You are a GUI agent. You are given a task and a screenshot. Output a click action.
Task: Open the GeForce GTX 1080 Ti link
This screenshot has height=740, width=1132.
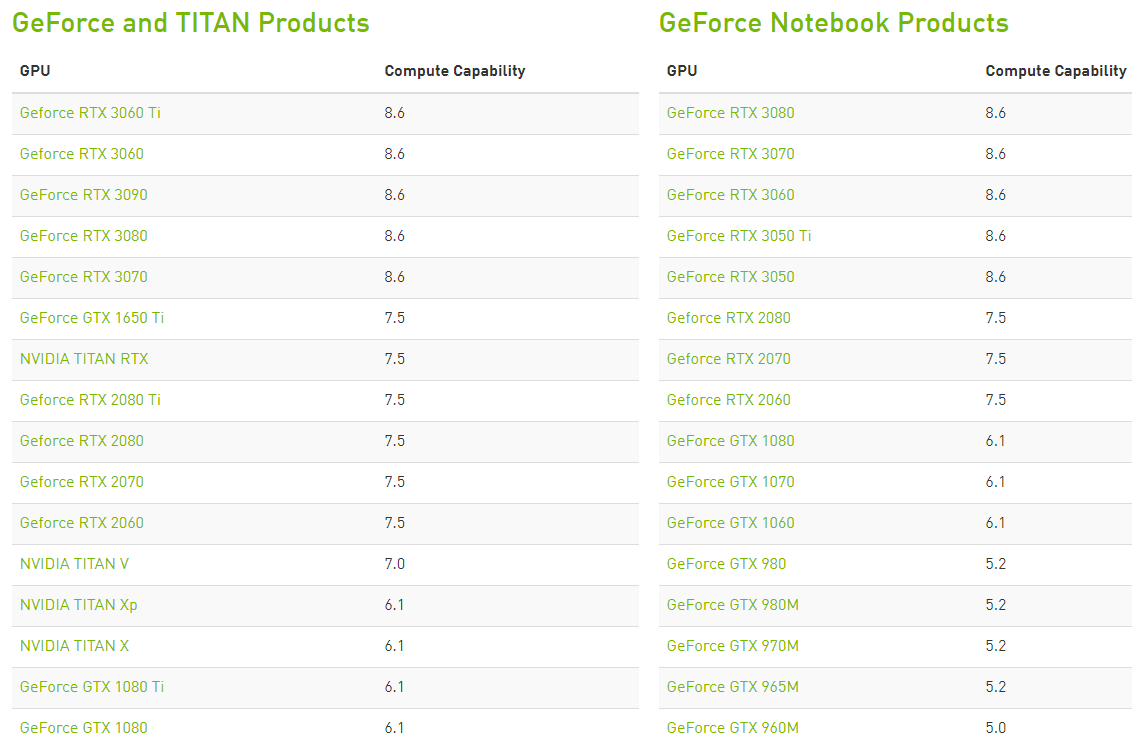[x=92, y=687]
